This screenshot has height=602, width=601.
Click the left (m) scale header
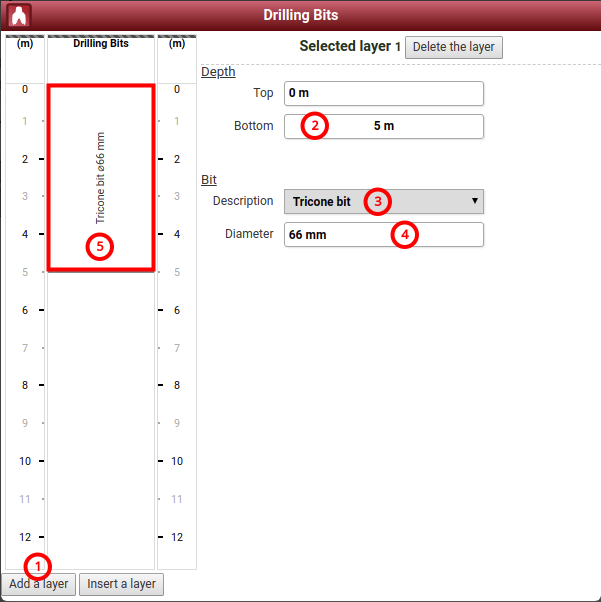25,44
